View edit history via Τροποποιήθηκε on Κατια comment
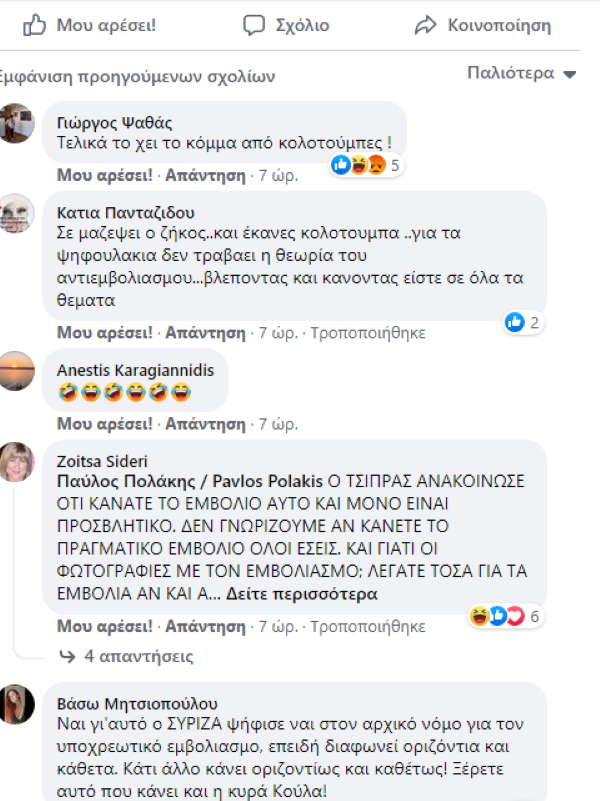The width and height of the screenshot is (600, 801). click(x=368, y=333)
